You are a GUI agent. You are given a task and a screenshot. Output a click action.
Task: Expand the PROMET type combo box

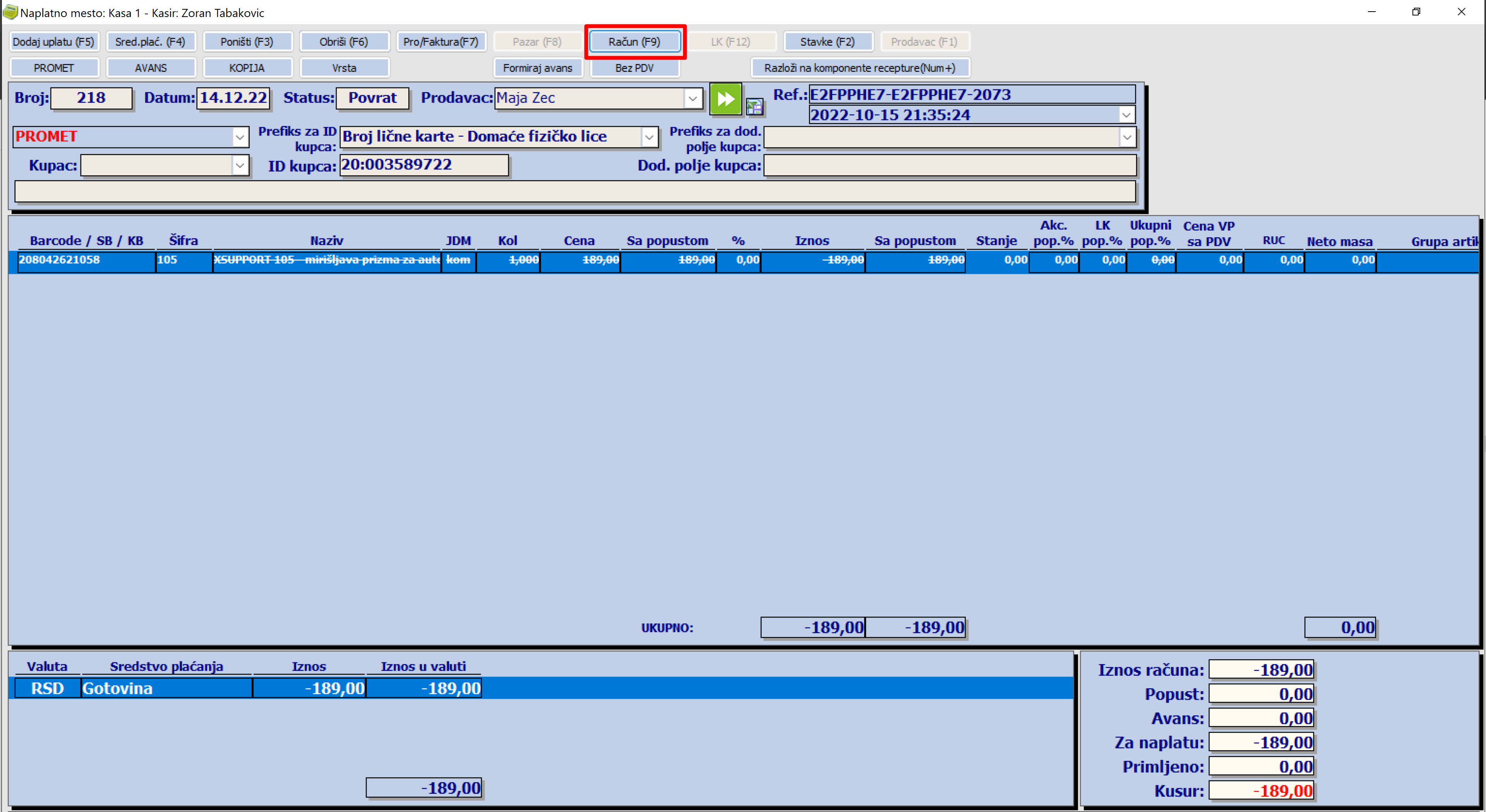[239, 137]
